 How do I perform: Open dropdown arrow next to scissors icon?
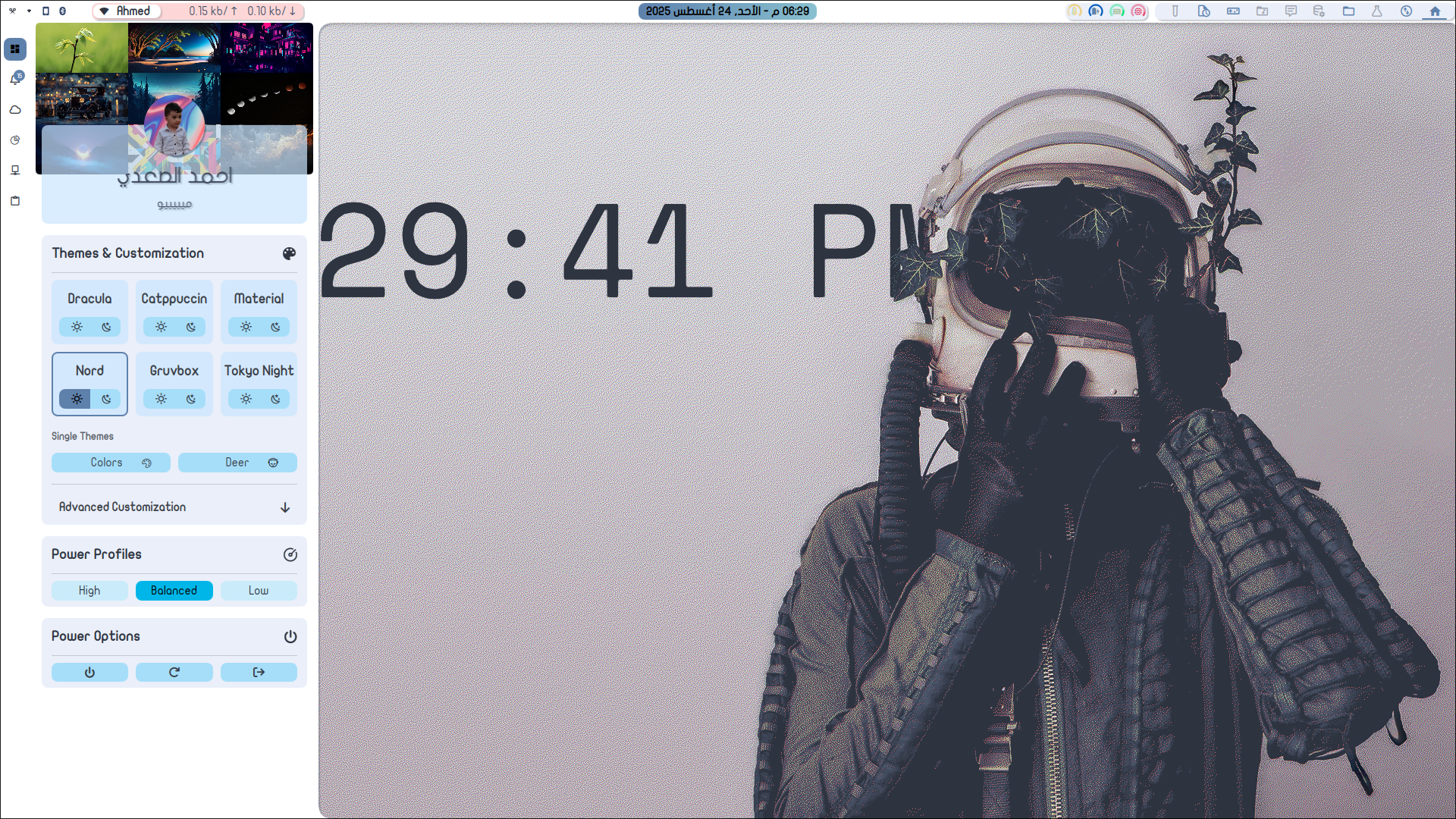pos(29,11)
